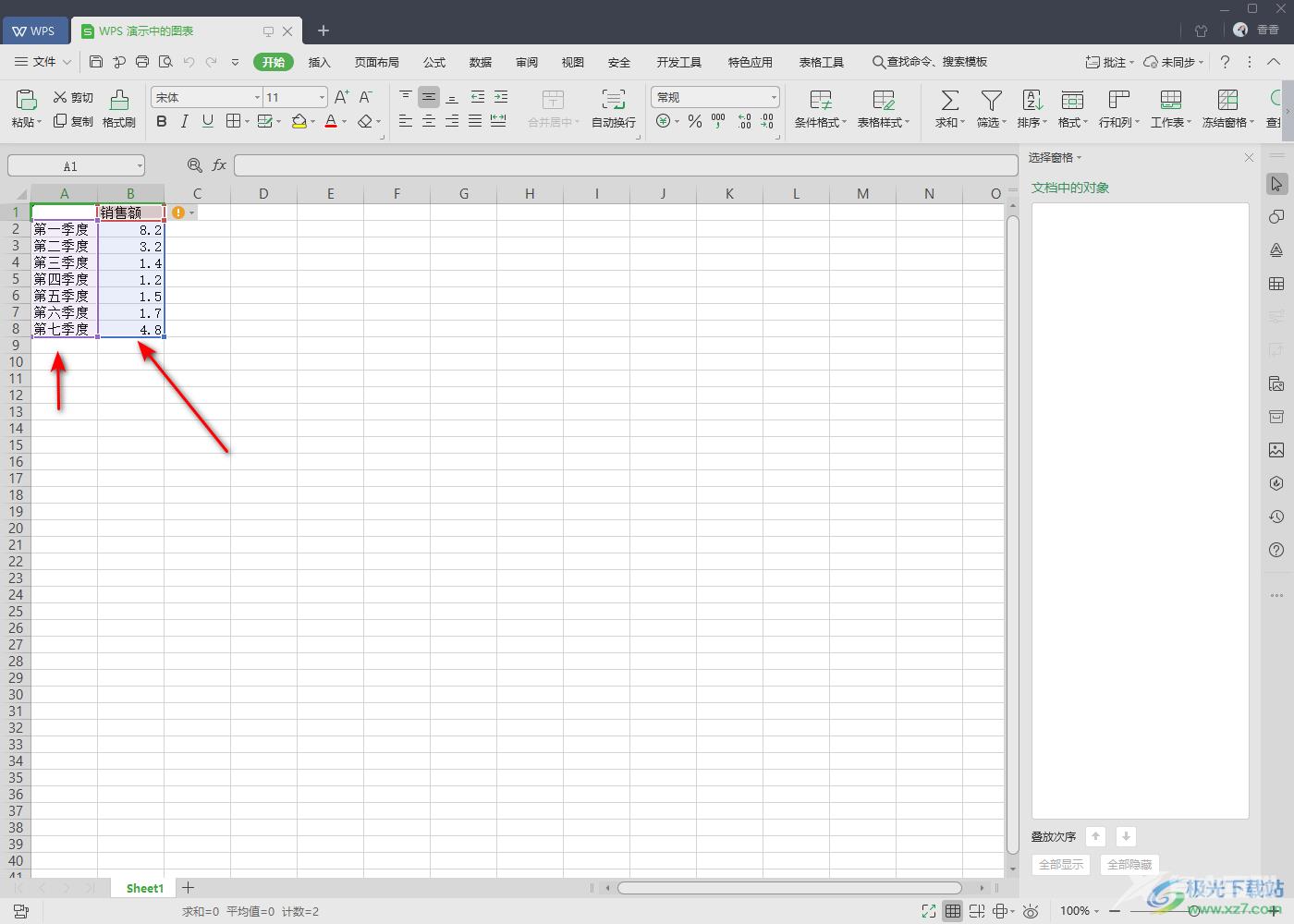
Task: Click the Filter (筛选) funnel icon
Action: [x=991, y=100]
